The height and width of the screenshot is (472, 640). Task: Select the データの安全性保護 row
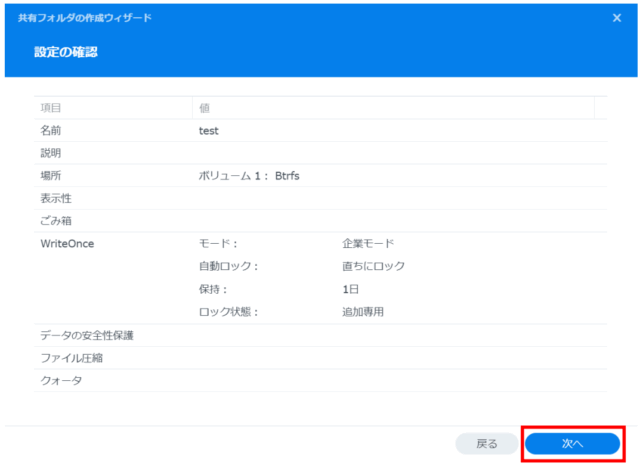click(87, 335)
